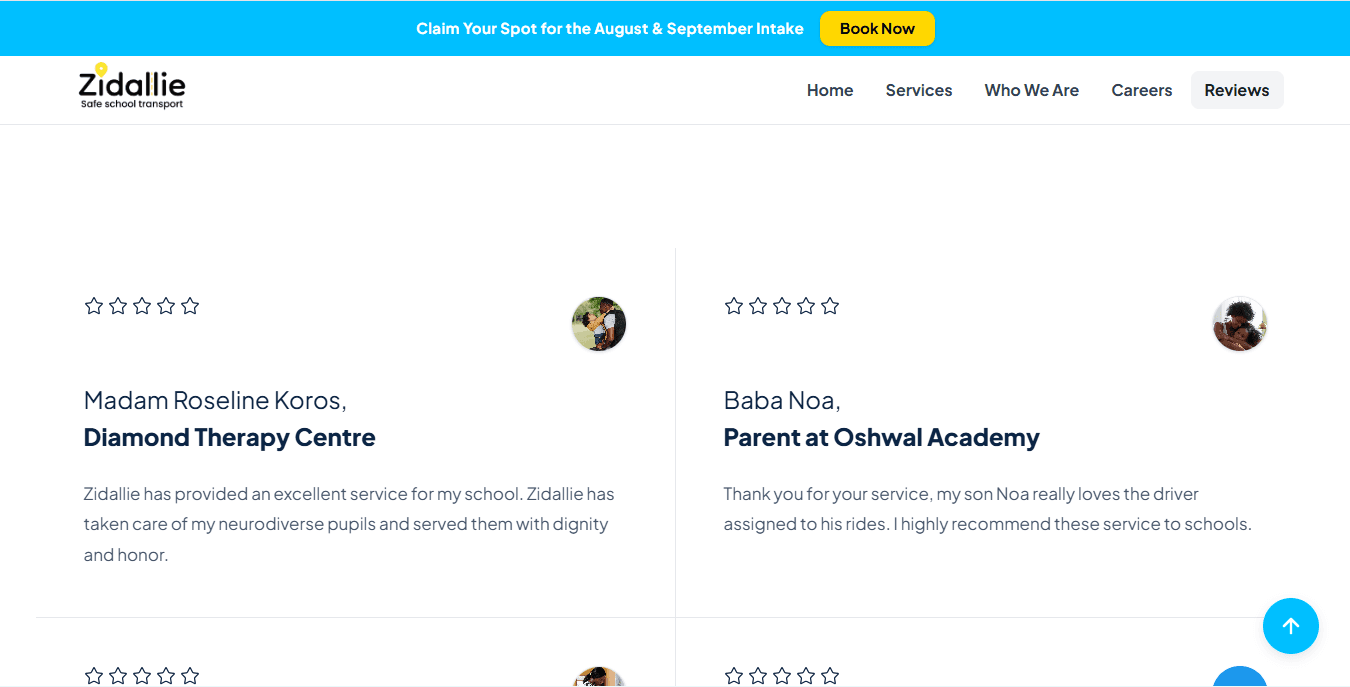Click first star in Roseline Koros's rating

point(94,306)
